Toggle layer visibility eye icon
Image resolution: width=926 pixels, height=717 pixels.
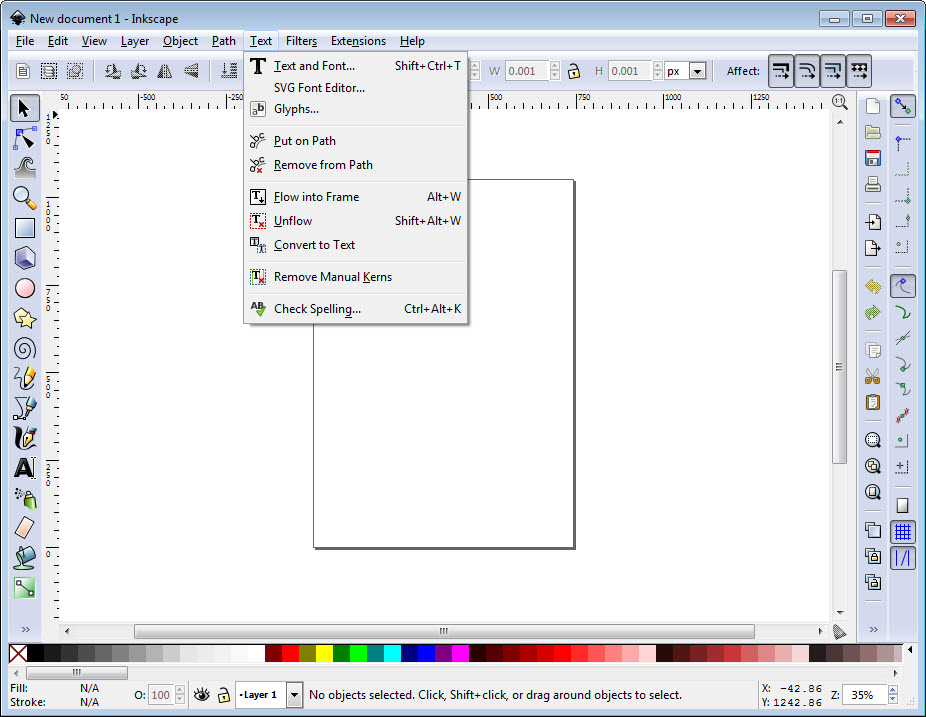201,695
